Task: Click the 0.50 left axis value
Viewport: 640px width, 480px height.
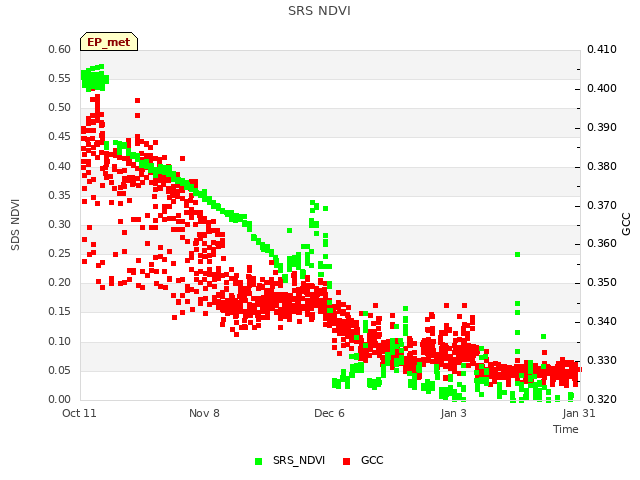Action: 60,107
